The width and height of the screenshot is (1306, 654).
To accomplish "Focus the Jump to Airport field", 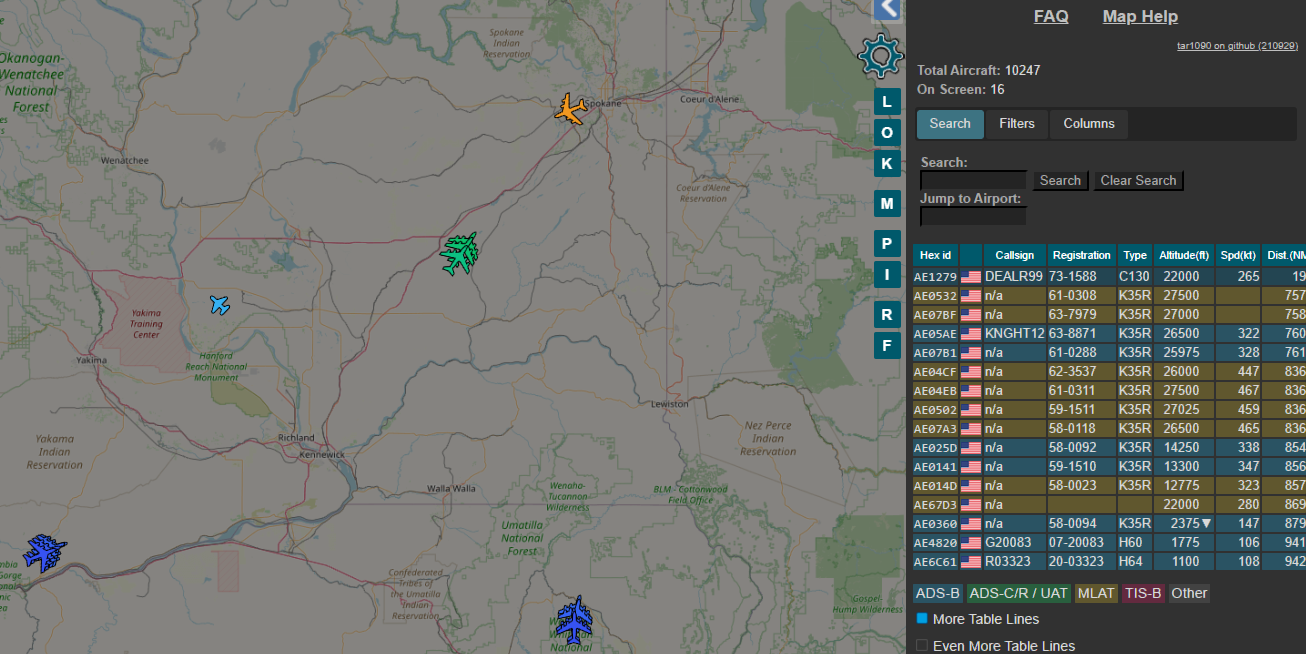I will [x=973, y=216].
